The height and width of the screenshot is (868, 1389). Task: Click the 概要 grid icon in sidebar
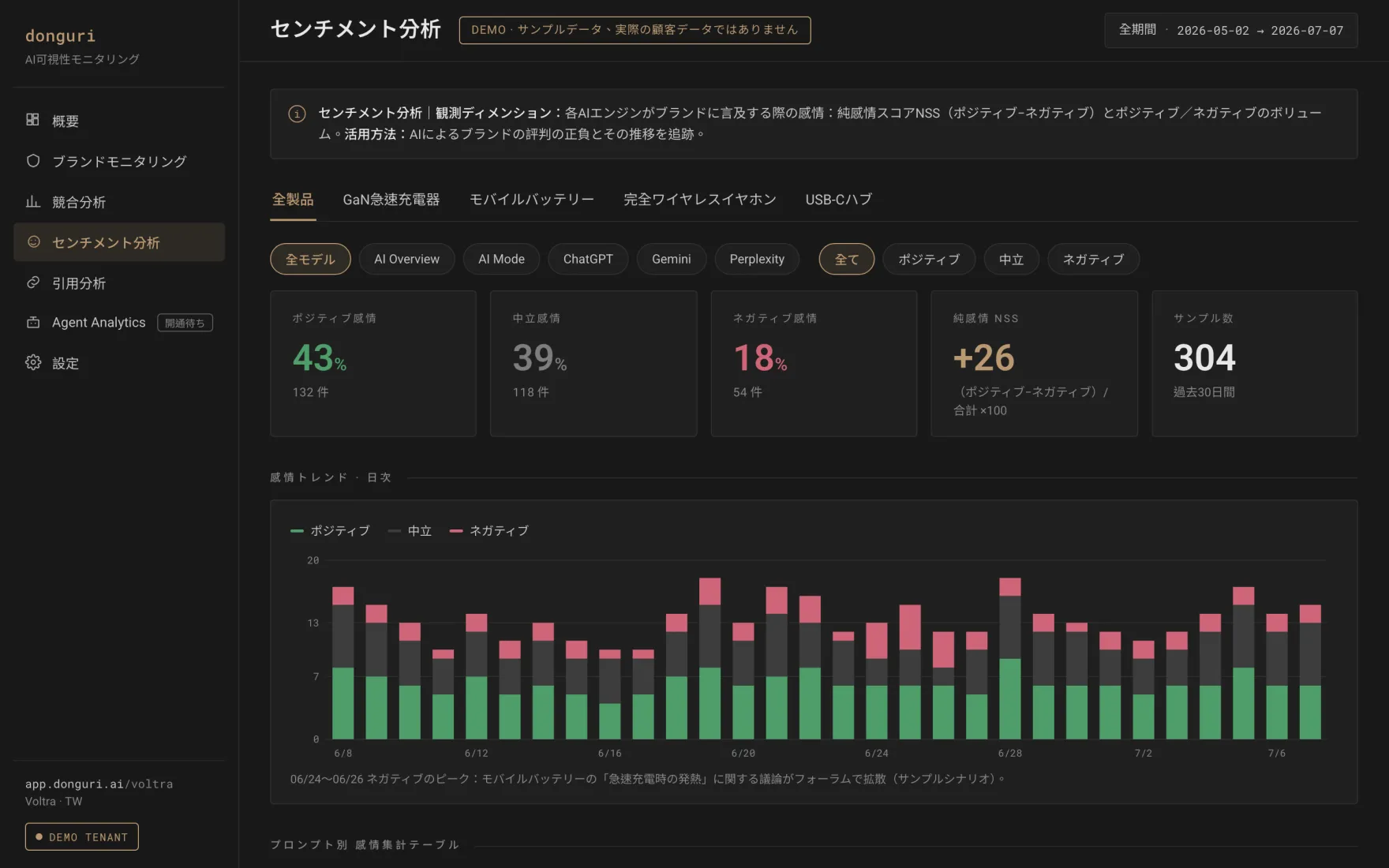pyautogui.click(x=32, y=120)
